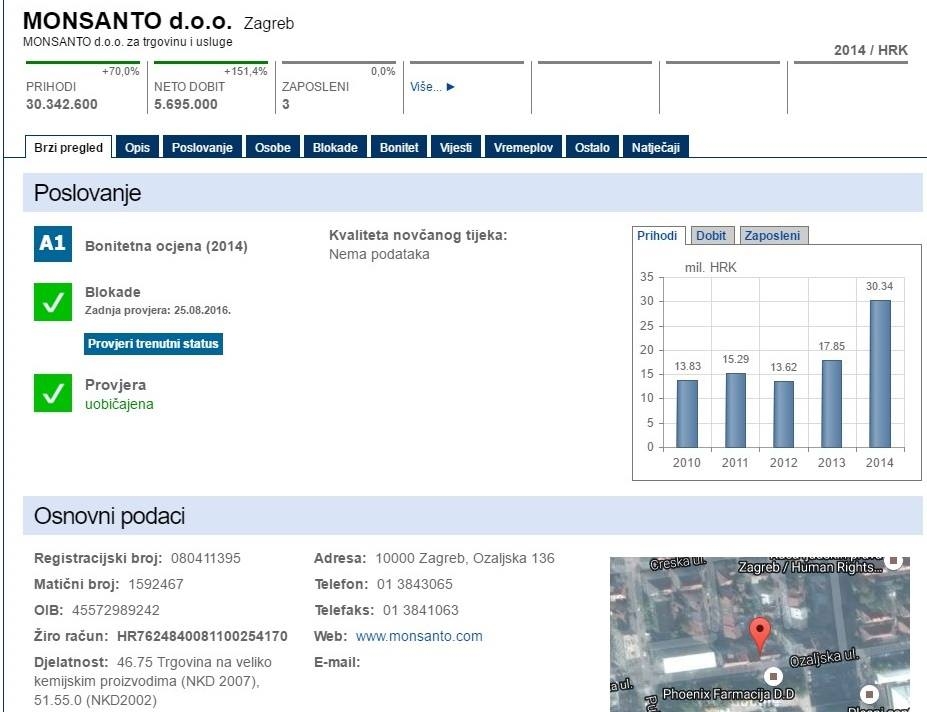Image resolution: width=927 pixels, height=712 pixels.
Task: Click the A1 credit rating badge
Action: pyautogui.click(x=53, y=244)
